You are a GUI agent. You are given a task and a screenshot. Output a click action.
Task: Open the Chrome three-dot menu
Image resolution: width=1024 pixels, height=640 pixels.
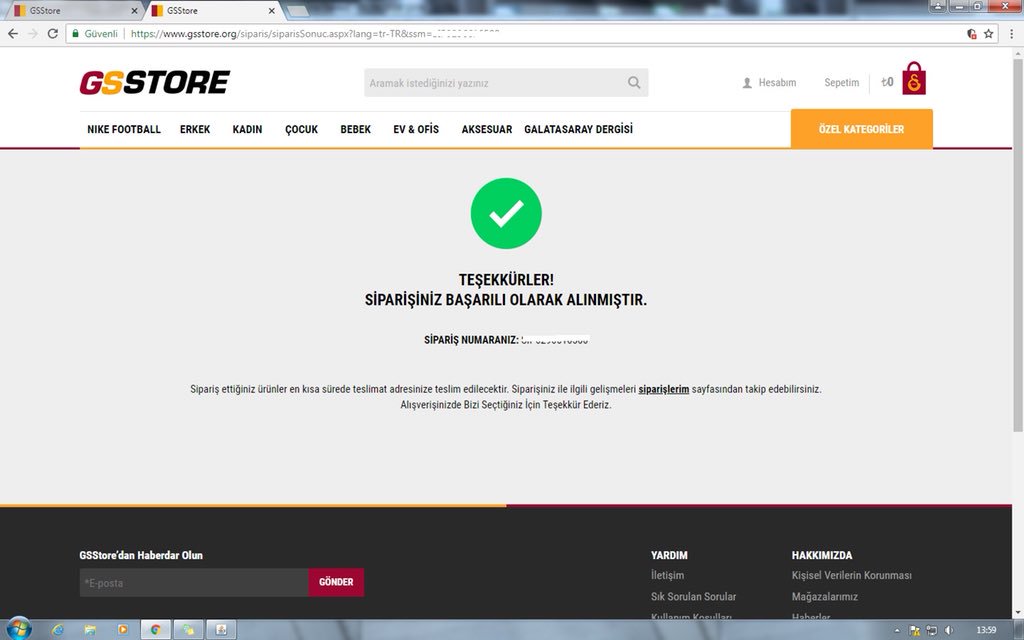1011,33
